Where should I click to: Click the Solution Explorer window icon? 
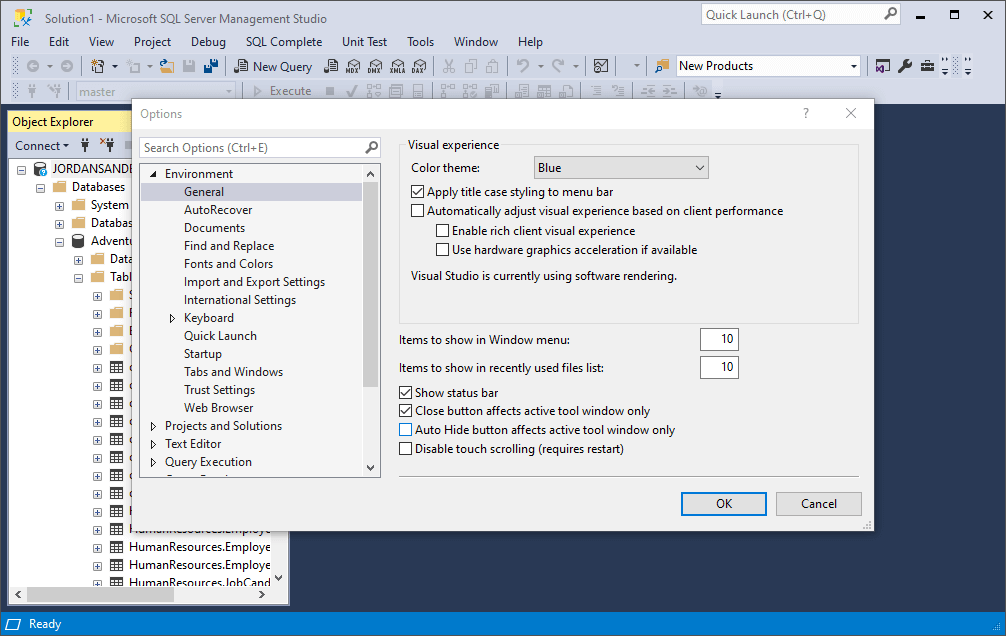pyautogui.click(x=883, y=66)
